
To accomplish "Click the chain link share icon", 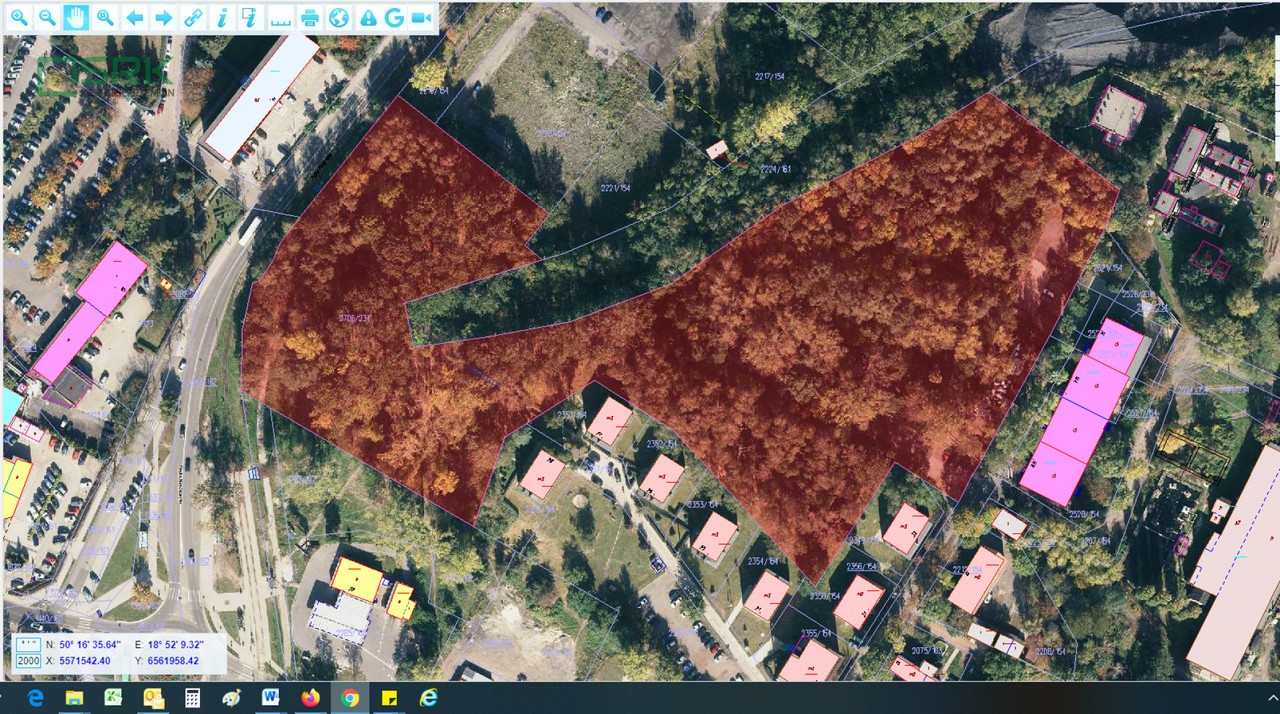I will click(x=193, y=17).
